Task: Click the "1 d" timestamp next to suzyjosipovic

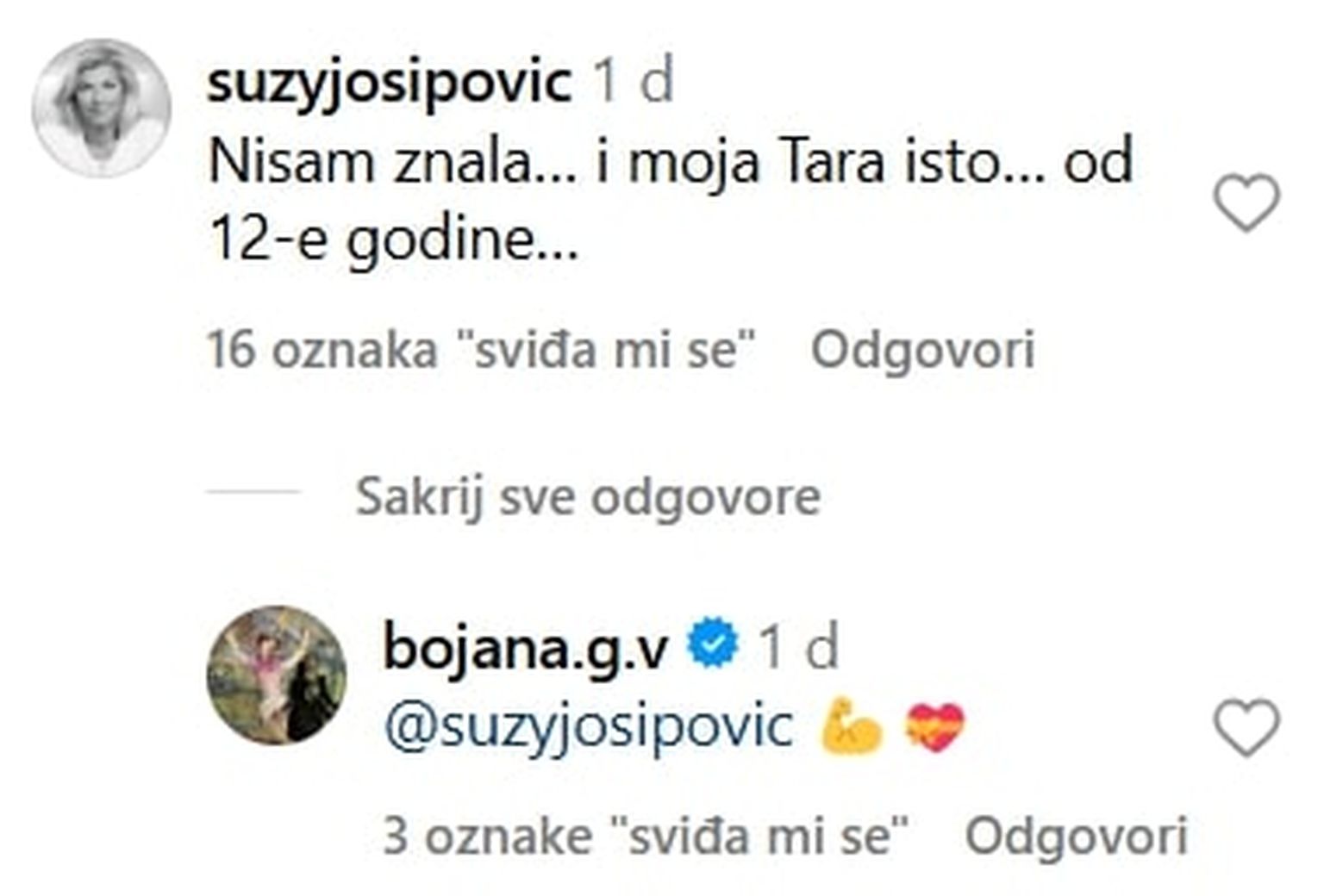Action: [634, 82]
